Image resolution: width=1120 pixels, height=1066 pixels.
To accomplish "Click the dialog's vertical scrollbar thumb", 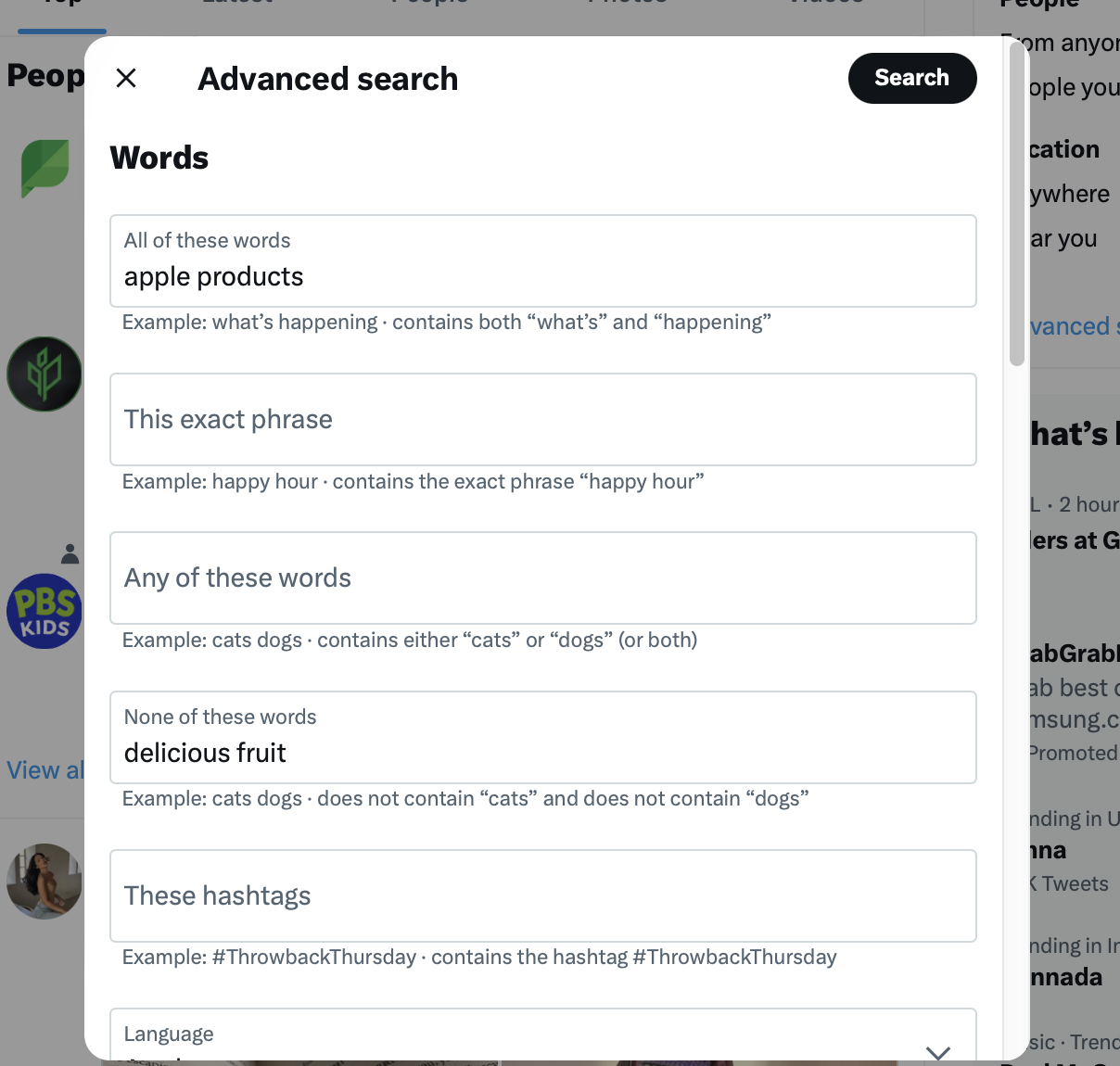I will 1017,204.
